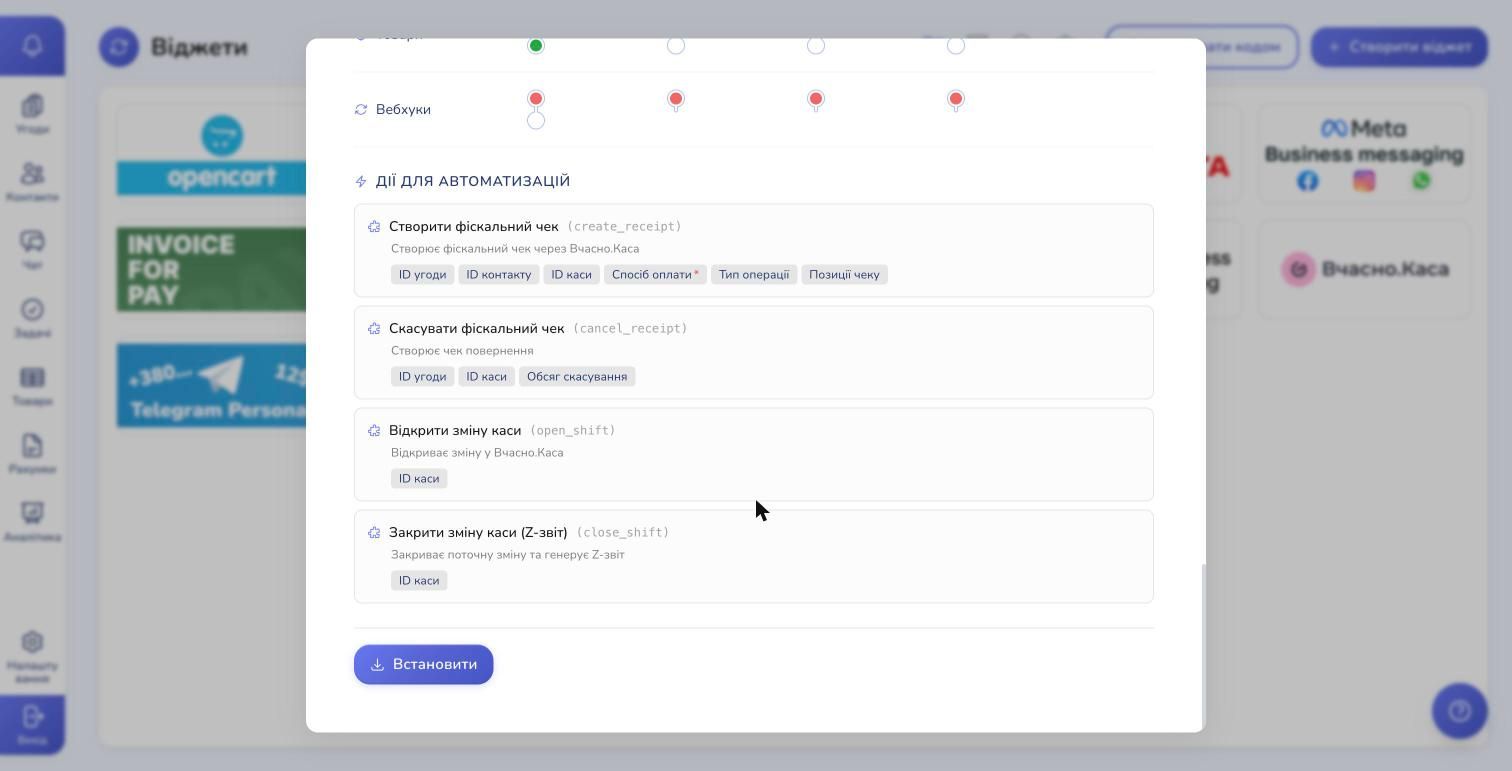
Task: Click the create_receipt code label
Action: coord(624,227)
